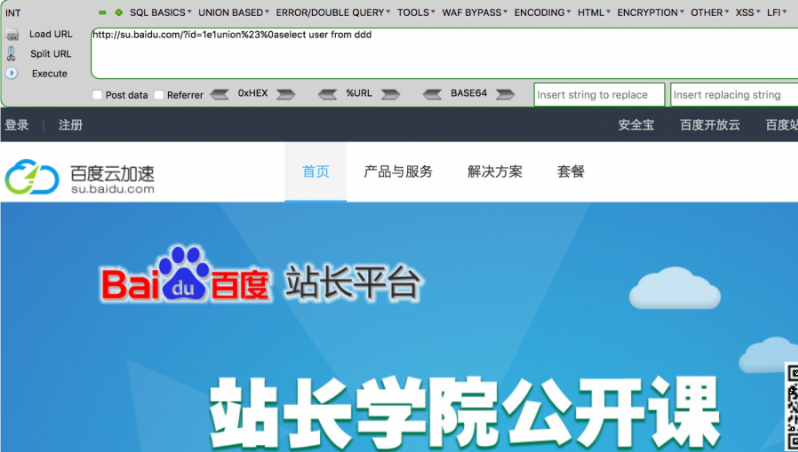Click the Split URL icon
Screen dimensions: 798x452
[x=11, y=54]
